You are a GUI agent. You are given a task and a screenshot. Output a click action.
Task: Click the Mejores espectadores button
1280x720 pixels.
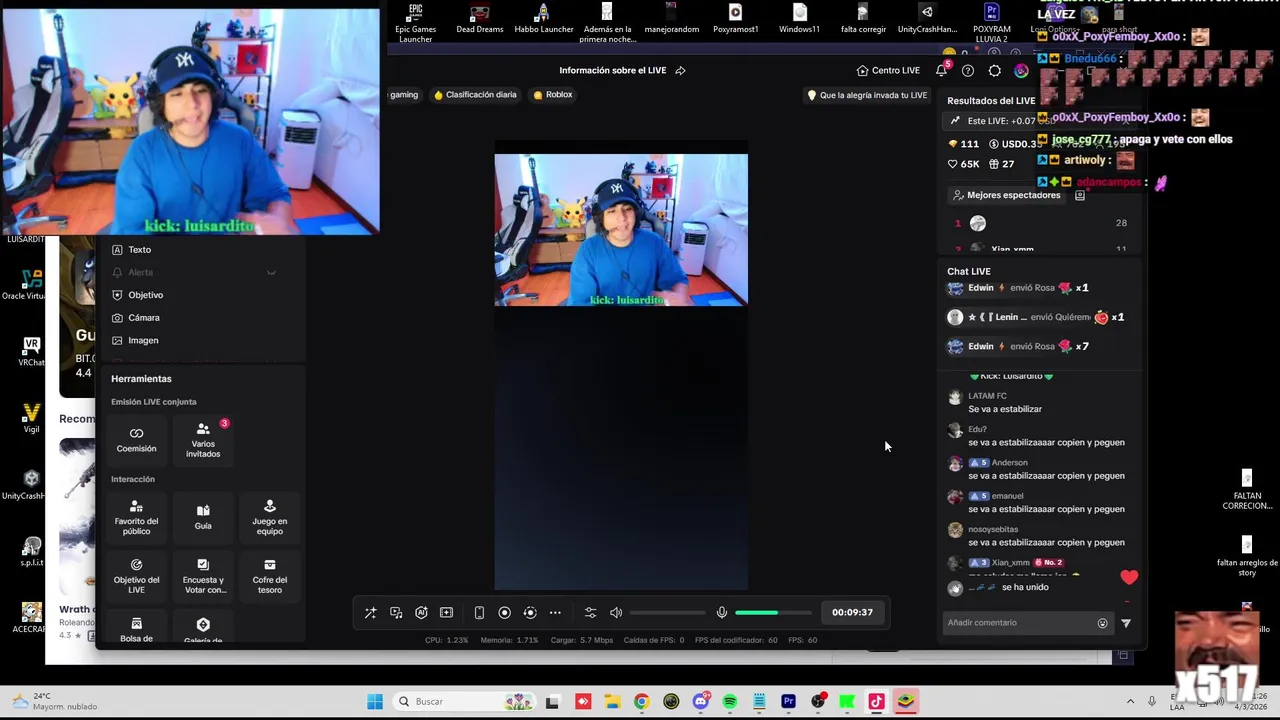1006,195
